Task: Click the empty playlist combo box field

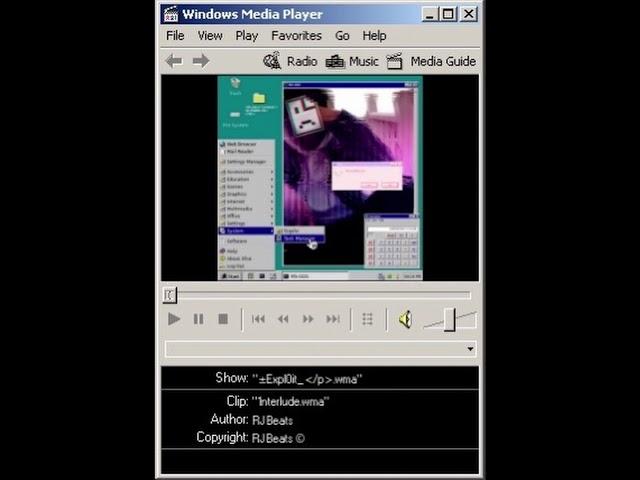Action: pos(320,349)
